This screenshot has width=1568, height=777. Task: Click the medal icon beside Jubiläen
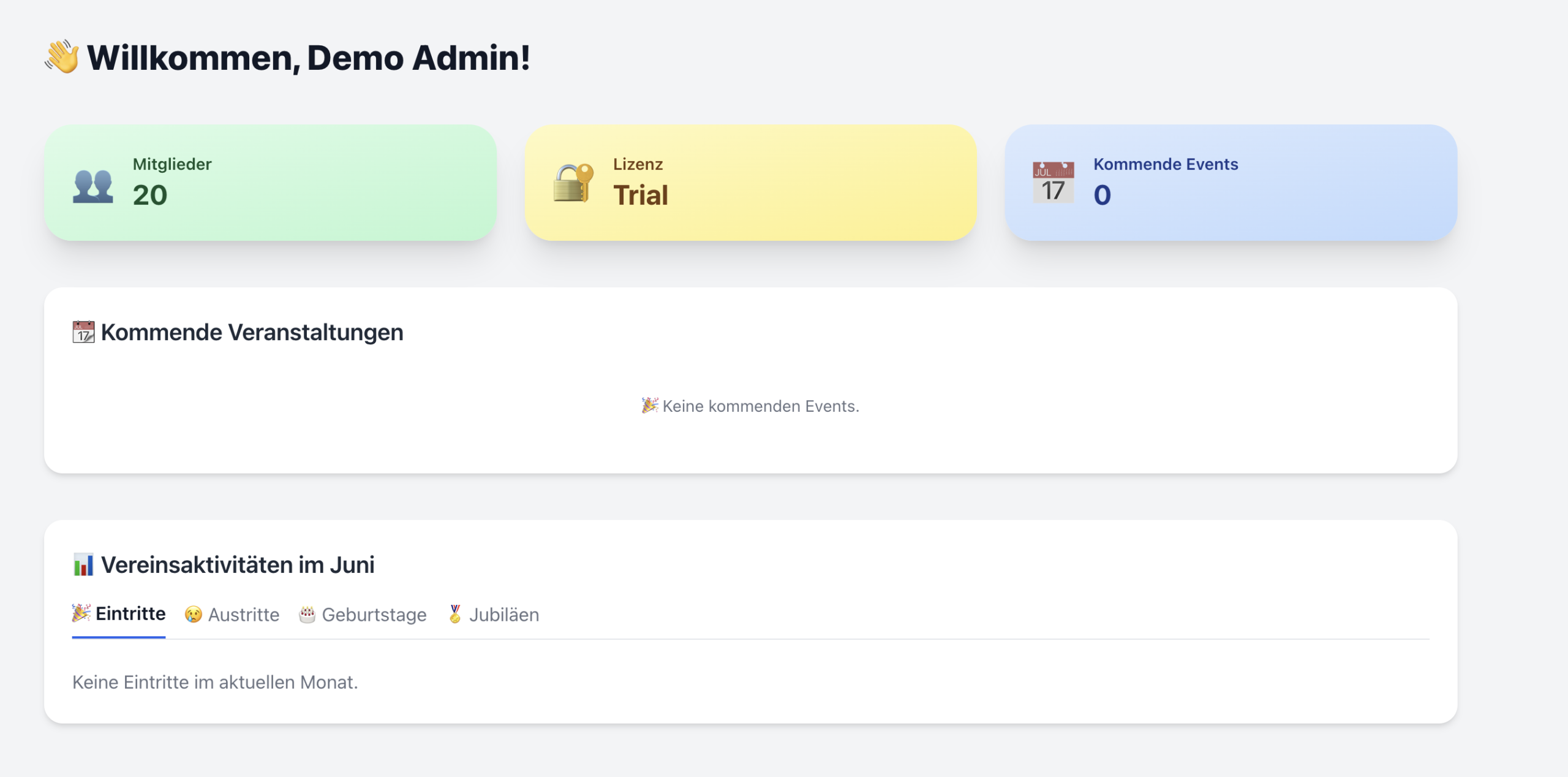tap(455, 614)
